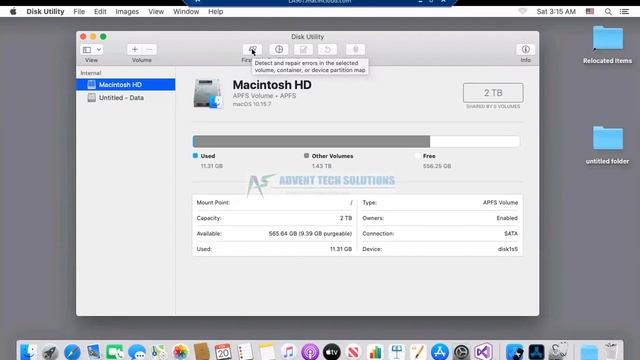Open Finder from the Dock
The width and height of the screenshot is (640, 360).
coord(29,351)
